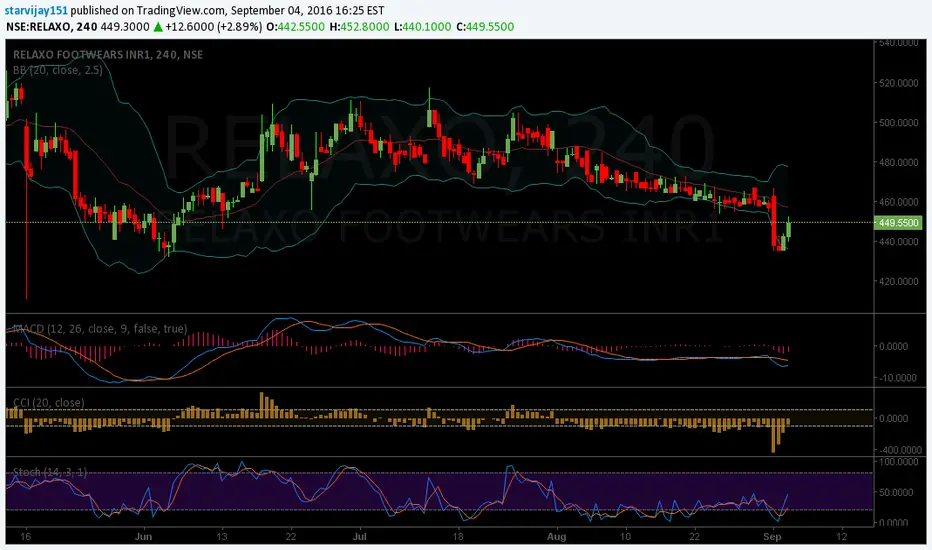Image resolution: width=932 pixels, height=550 pixels.
Task: Click the Jun date label on time axis
Action: pyautogui.click(x=143, y=536)
